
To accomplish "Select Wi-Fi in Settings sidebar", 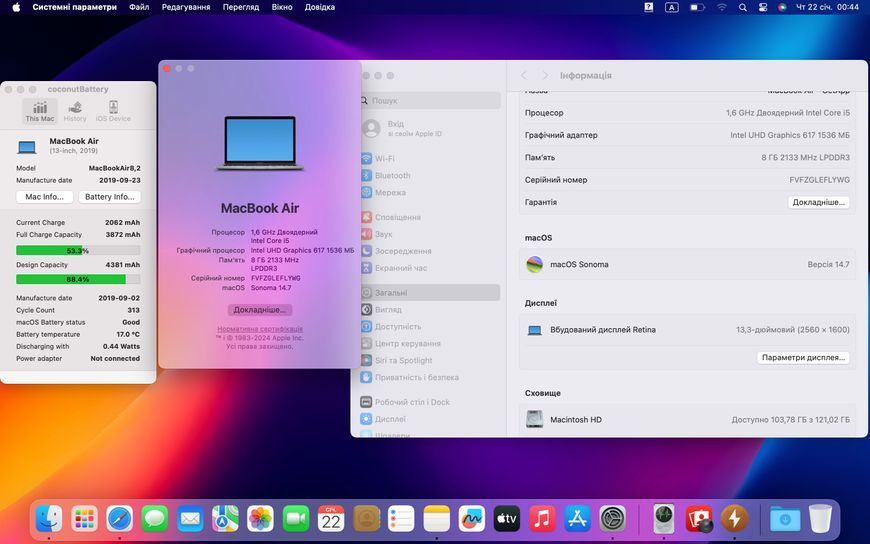I will tap(431, 158).
